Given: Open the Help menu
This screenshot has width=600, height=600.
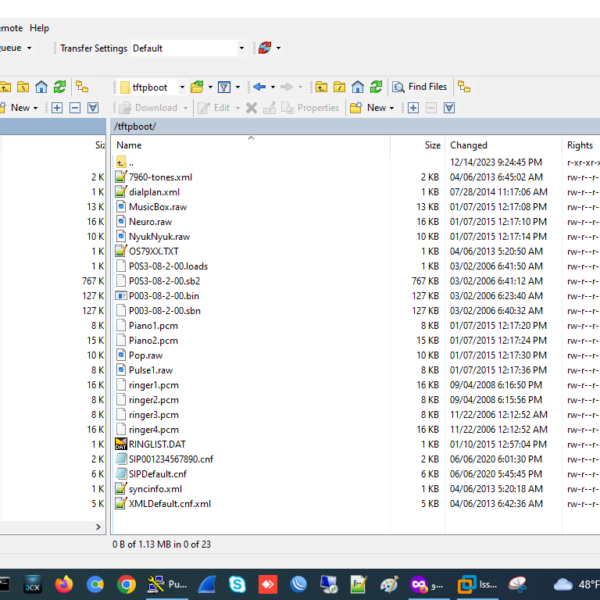Looking at the screenshot, I should [39, 28].
